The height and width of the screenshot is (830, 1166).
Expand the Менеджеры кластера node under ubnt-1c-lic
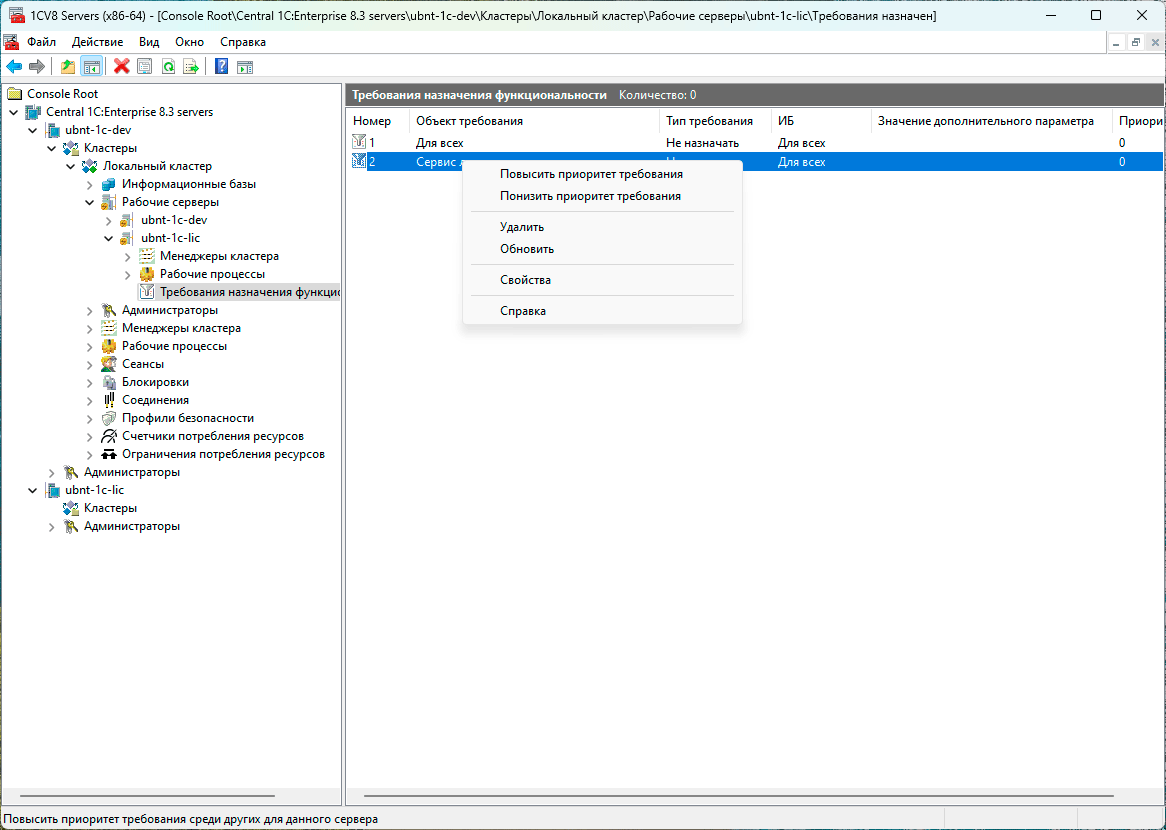point(128,256)
